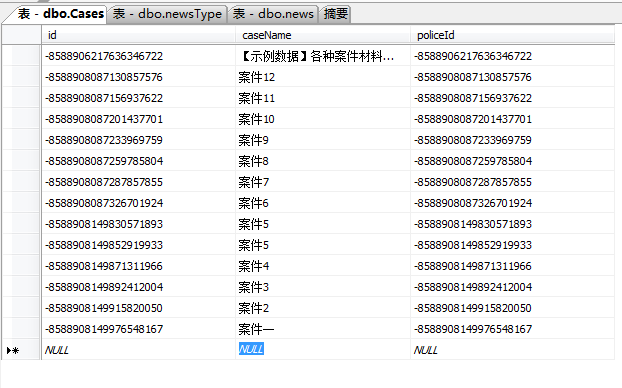Click policeId cell -8588908087287857855
Viewport: 622px width, 388px height.
(513, 182)
